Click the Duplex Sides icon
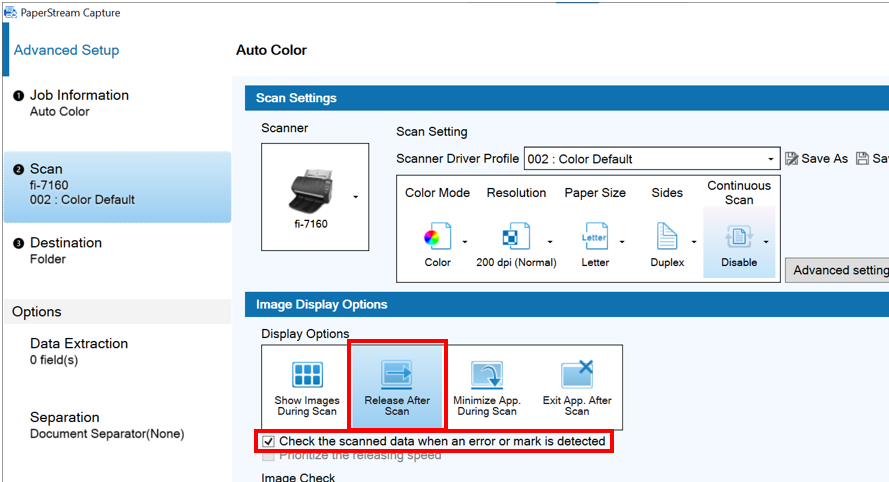Image resolution: width=889 pixels, height=482 pixels. [667, 236]
